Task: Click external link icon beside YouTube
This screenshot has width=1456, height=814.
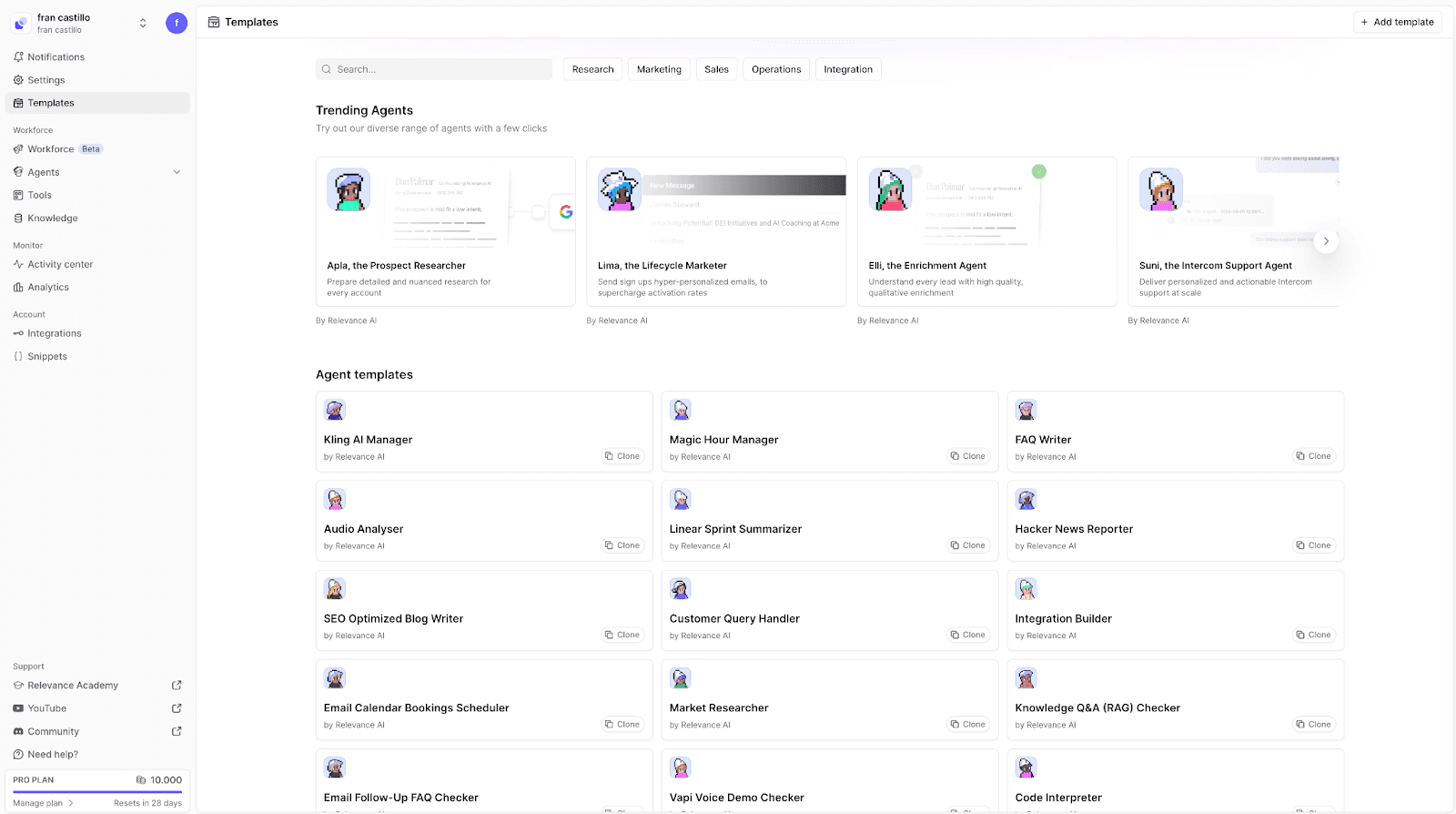Action: [x=177, y=708]
